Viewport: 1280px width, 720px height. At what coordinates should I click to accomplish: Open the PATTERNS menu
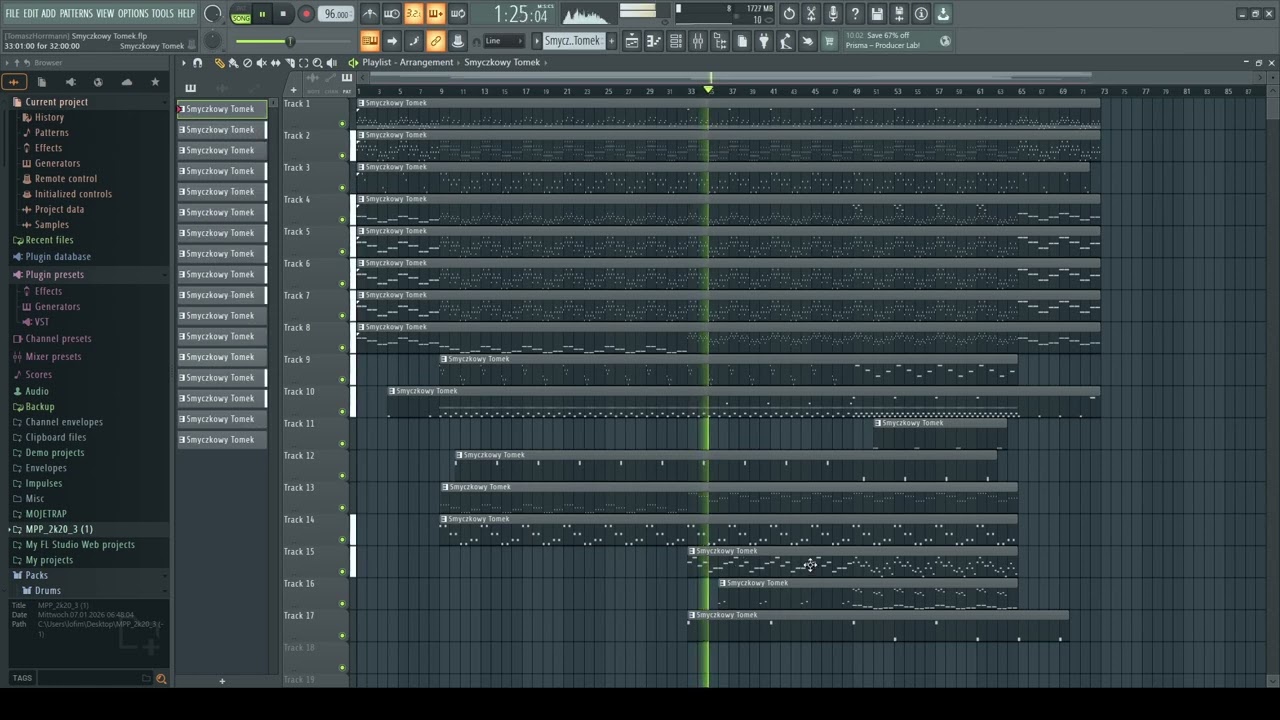tap(76, 13)
